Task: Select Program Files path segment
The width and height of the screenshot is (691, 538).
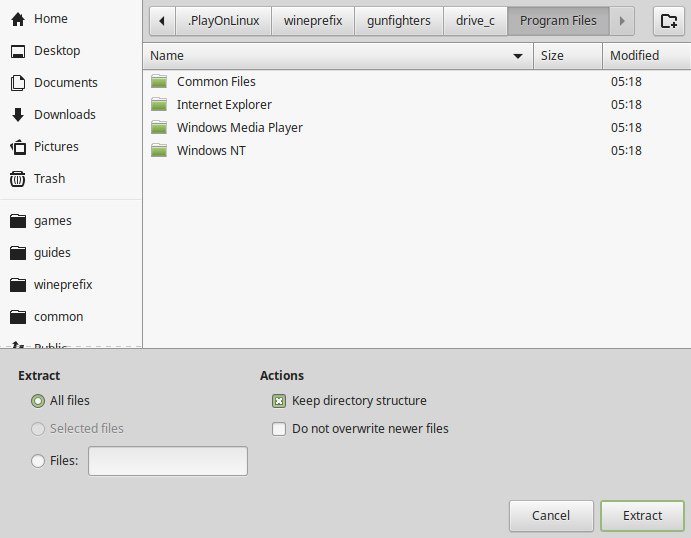Action: click(x=558, y=21)
